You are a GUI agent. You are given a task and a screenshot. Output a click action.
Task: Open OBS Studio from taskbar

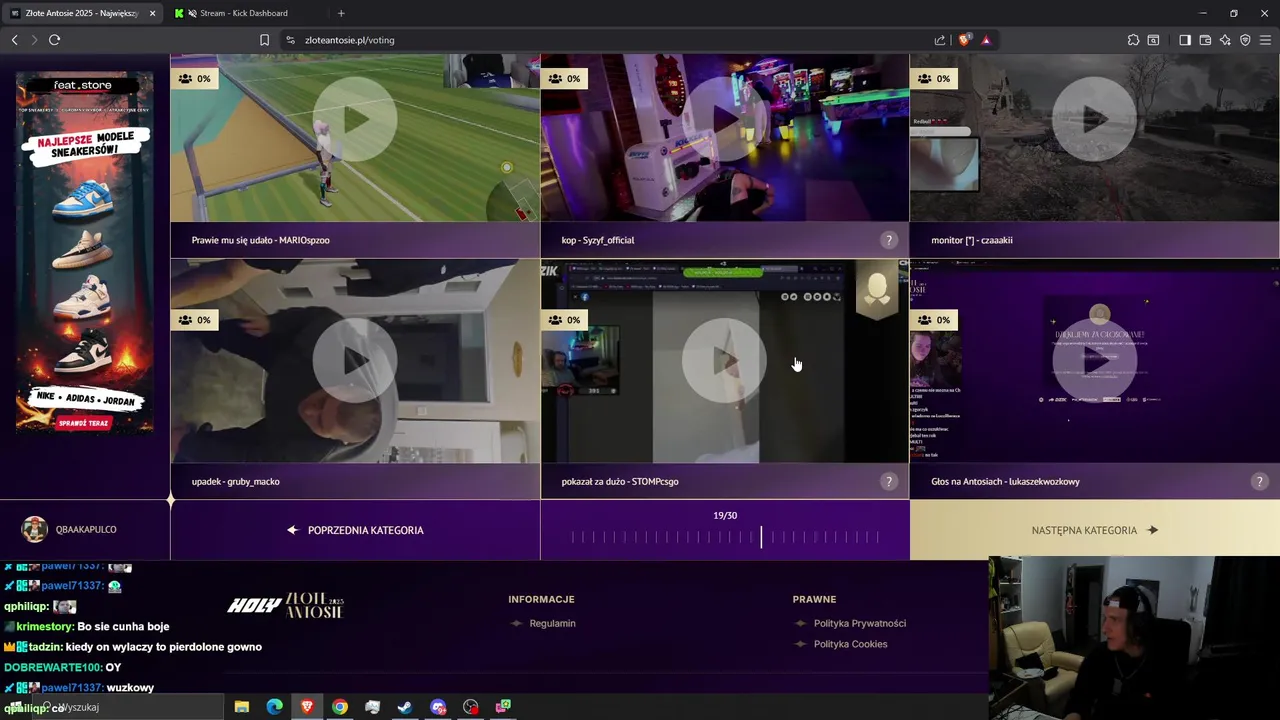tap(471, 707)
